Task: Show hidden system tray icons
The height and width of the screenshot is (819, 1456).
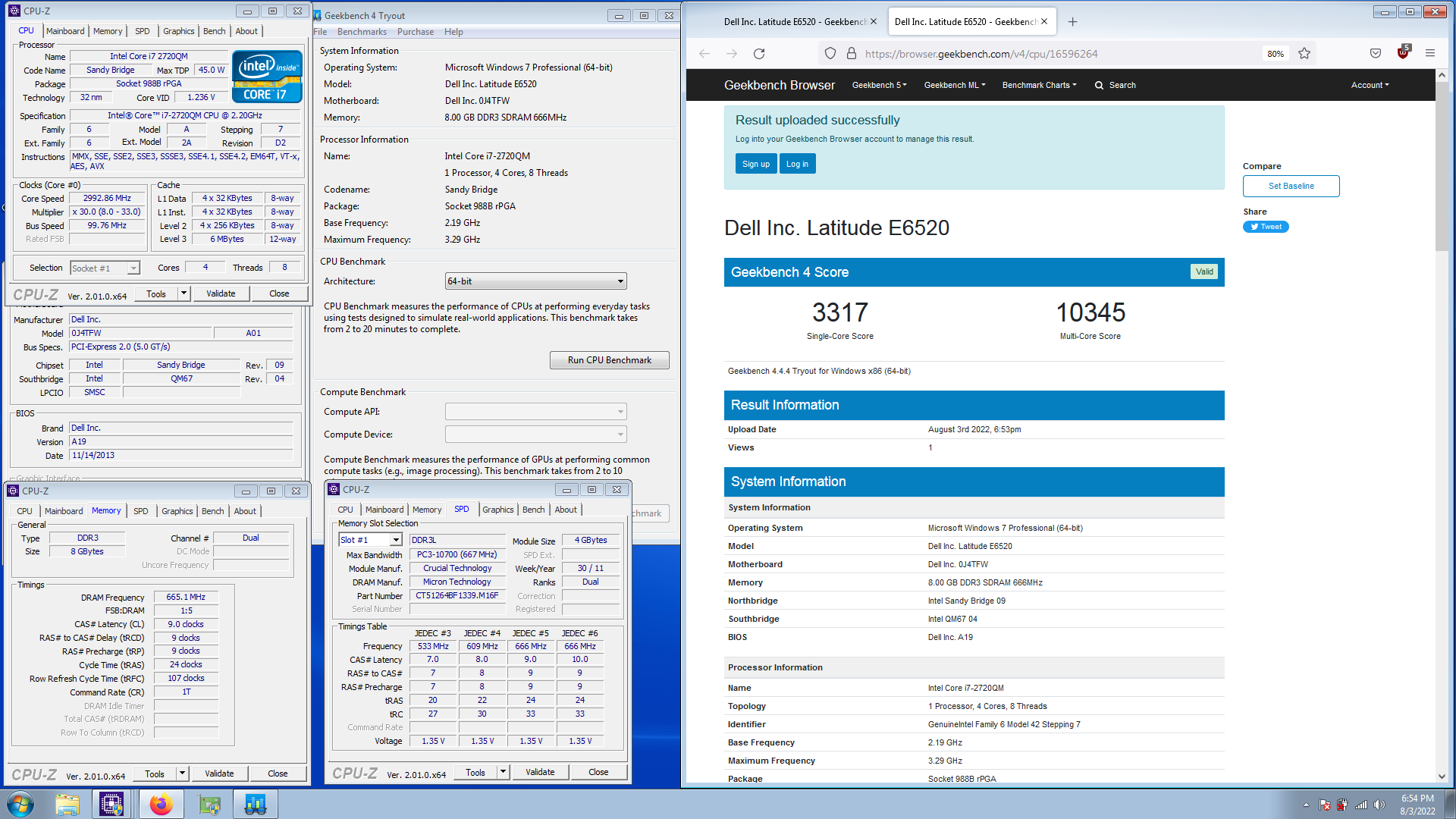Action: (1306, 805)
